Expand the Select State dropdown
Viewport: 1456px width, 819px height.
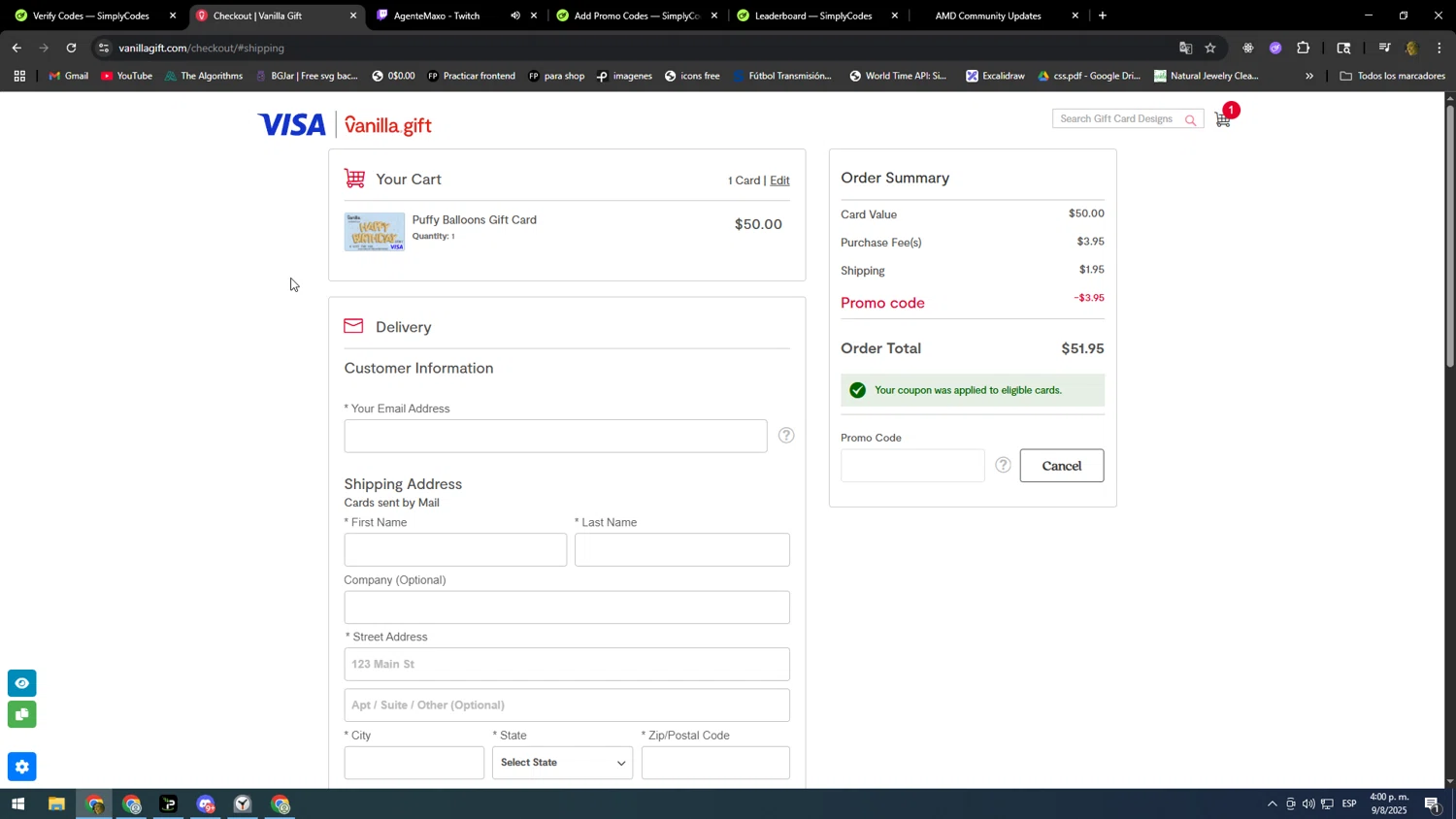563,763
